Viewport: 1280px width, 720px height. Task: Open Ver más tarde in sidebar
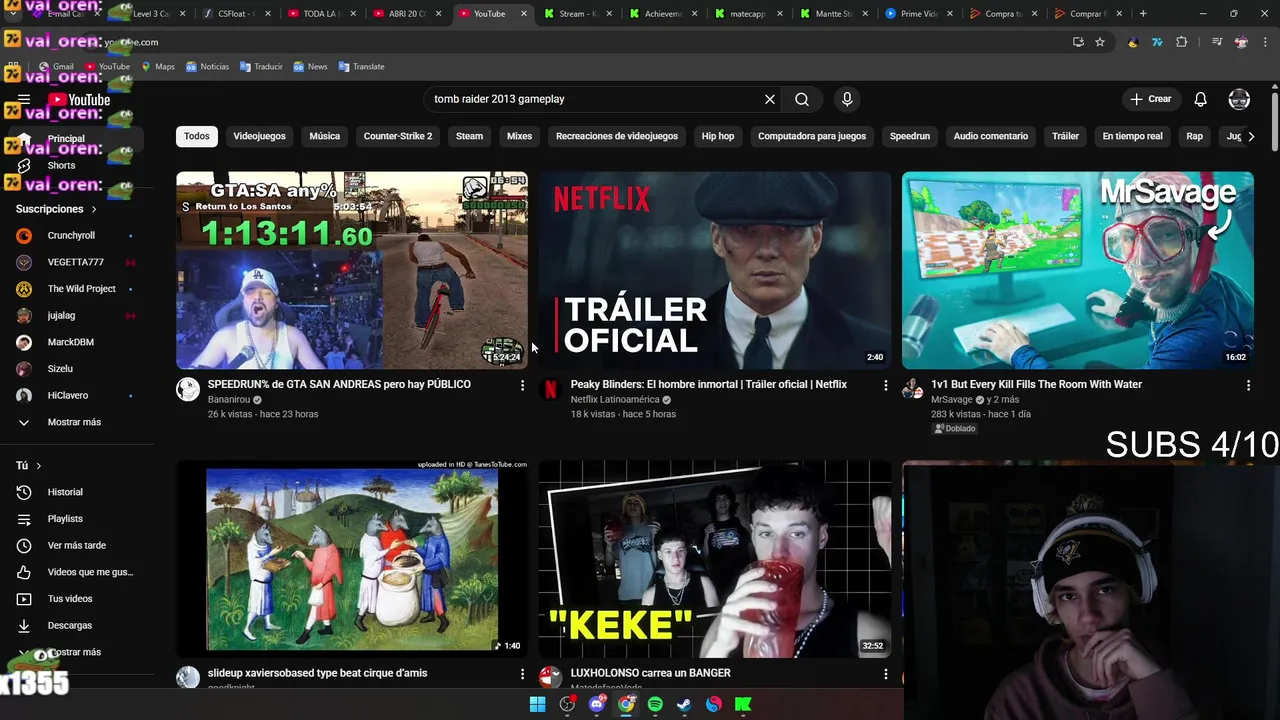pyautogui.click(x=77, y=546)
